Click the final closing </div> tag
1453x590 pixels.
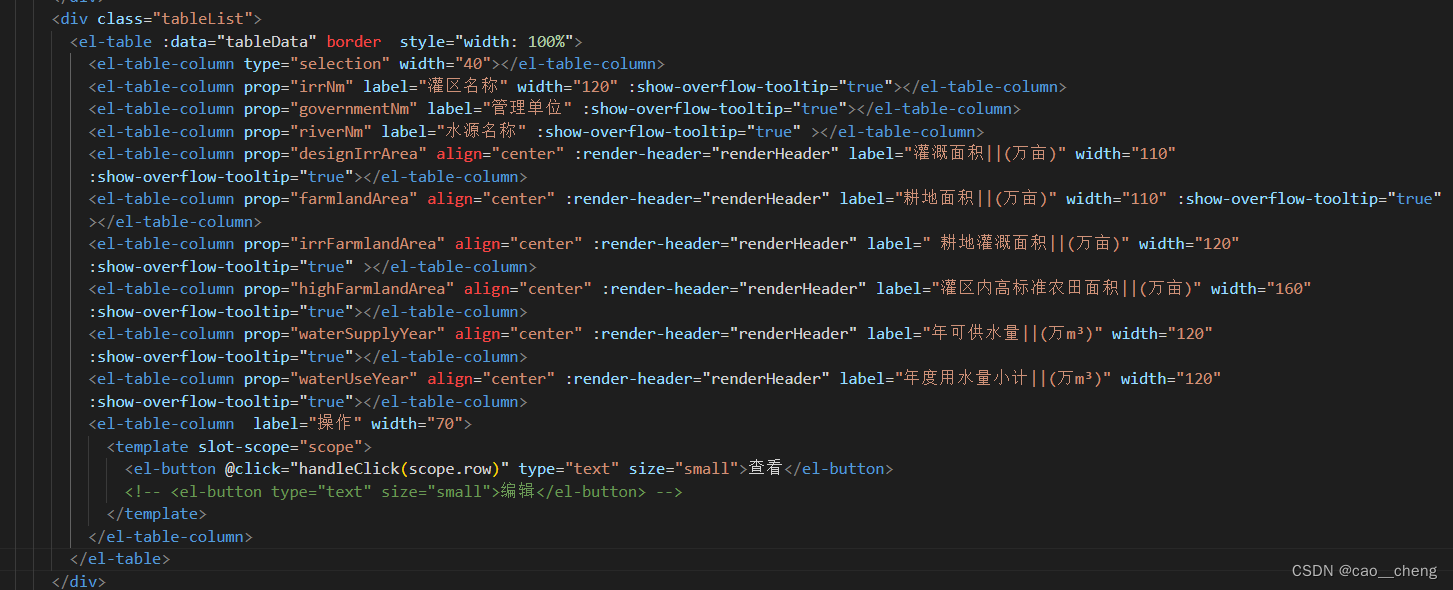pos(79,580)
